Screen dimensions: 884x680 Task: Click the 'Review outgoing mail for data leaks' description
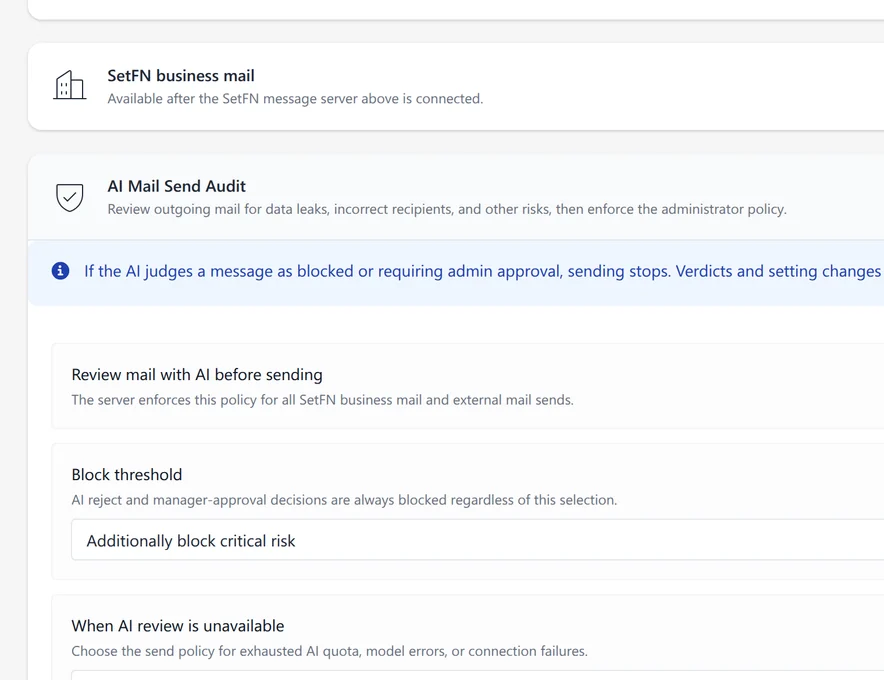[447, 209]
